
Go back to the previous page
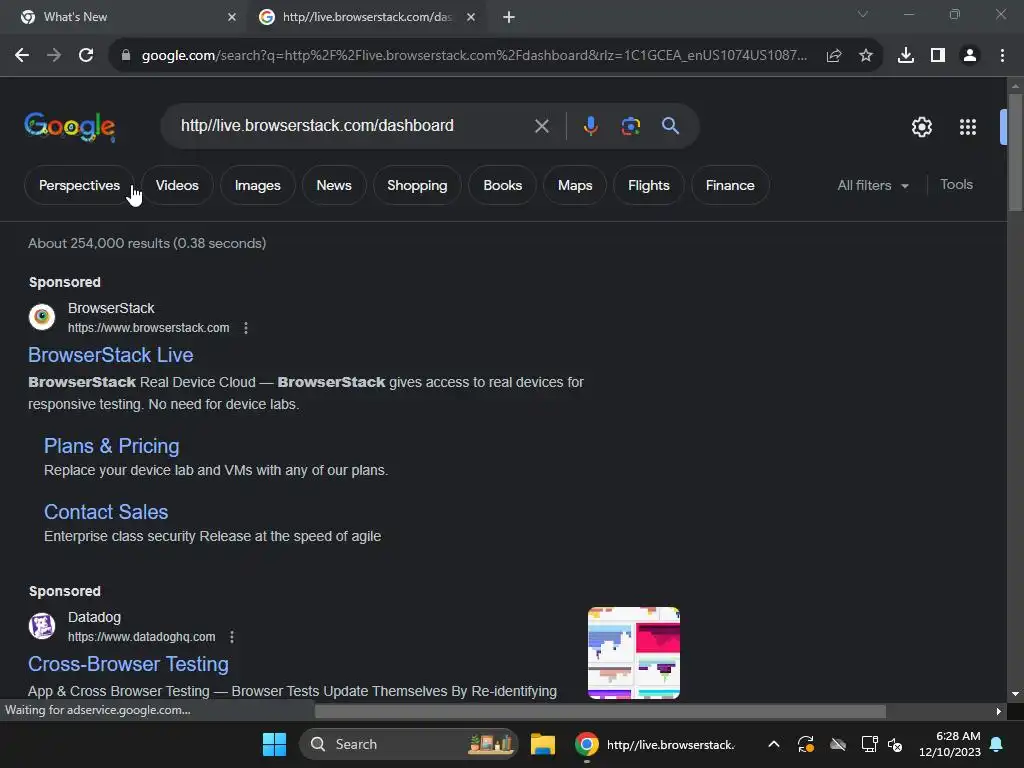click(x=22, y=56)
